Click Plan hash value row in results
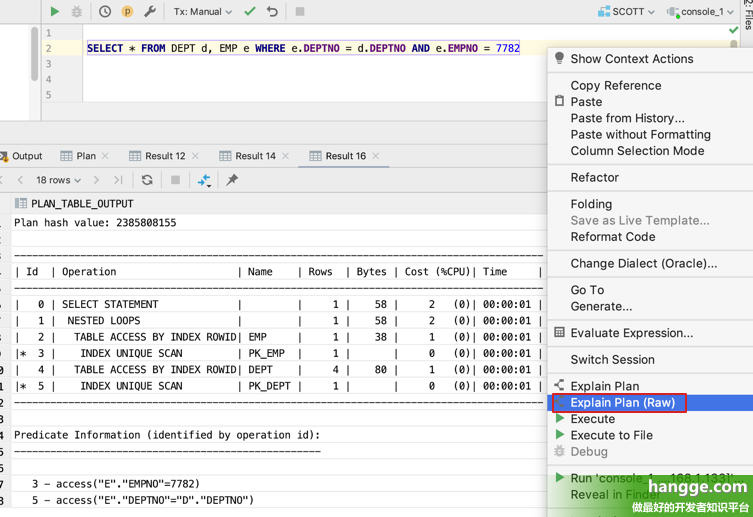 [279, 223]
